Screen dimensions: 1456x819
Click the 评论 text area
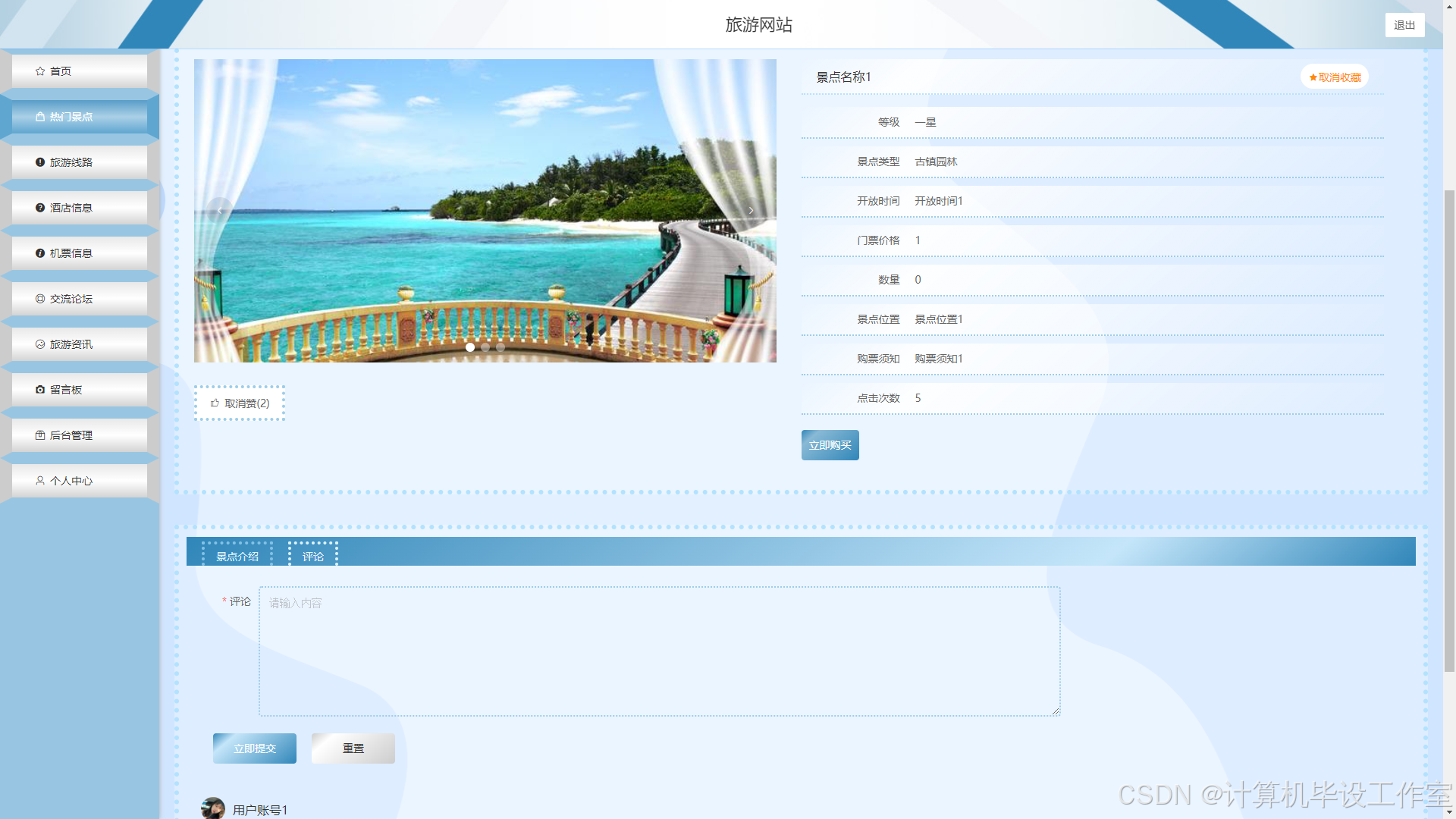point(658,651)
